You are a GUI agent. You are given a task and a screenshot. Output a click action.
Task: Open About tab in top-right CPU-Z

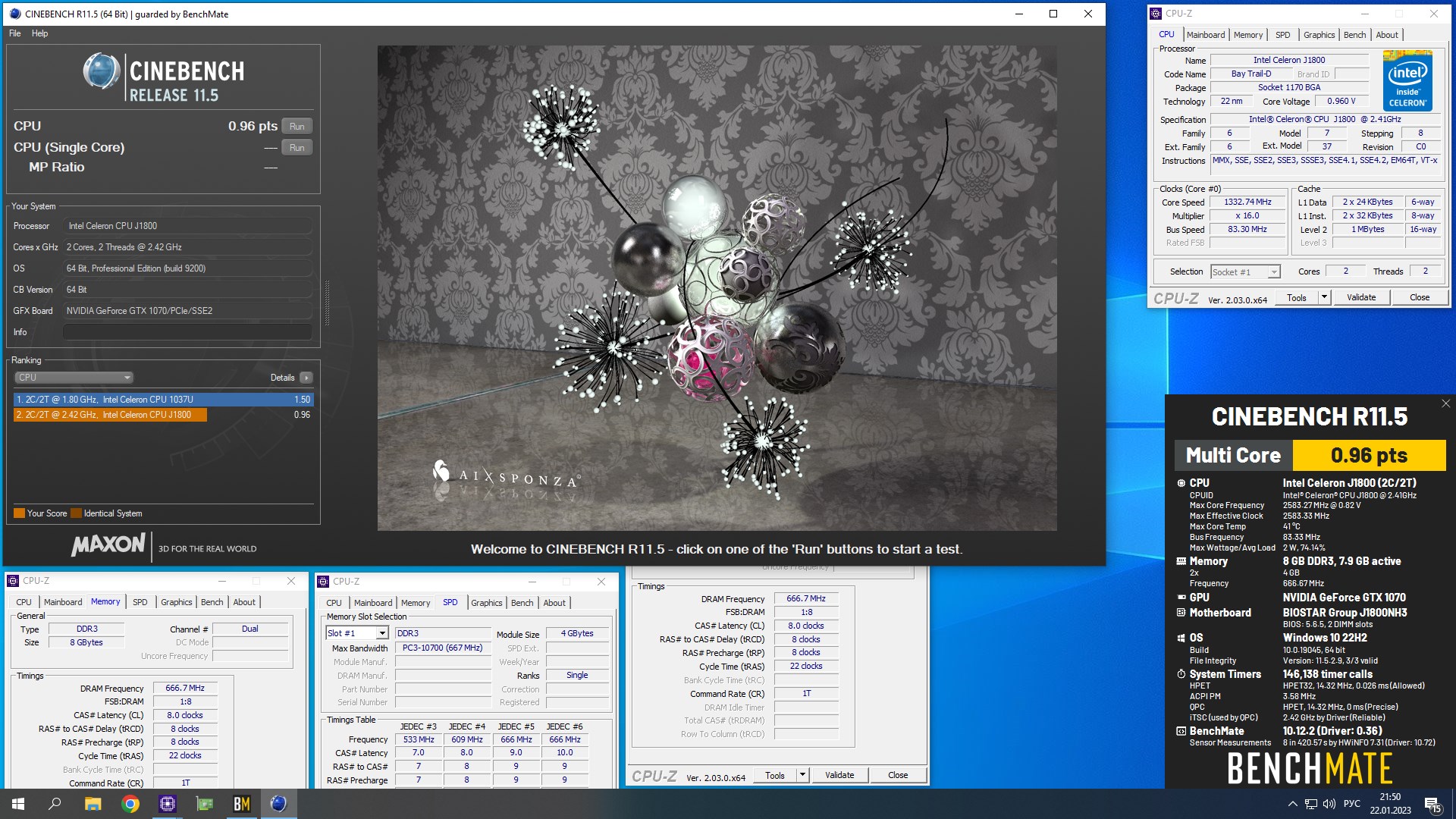[1386, 35]
